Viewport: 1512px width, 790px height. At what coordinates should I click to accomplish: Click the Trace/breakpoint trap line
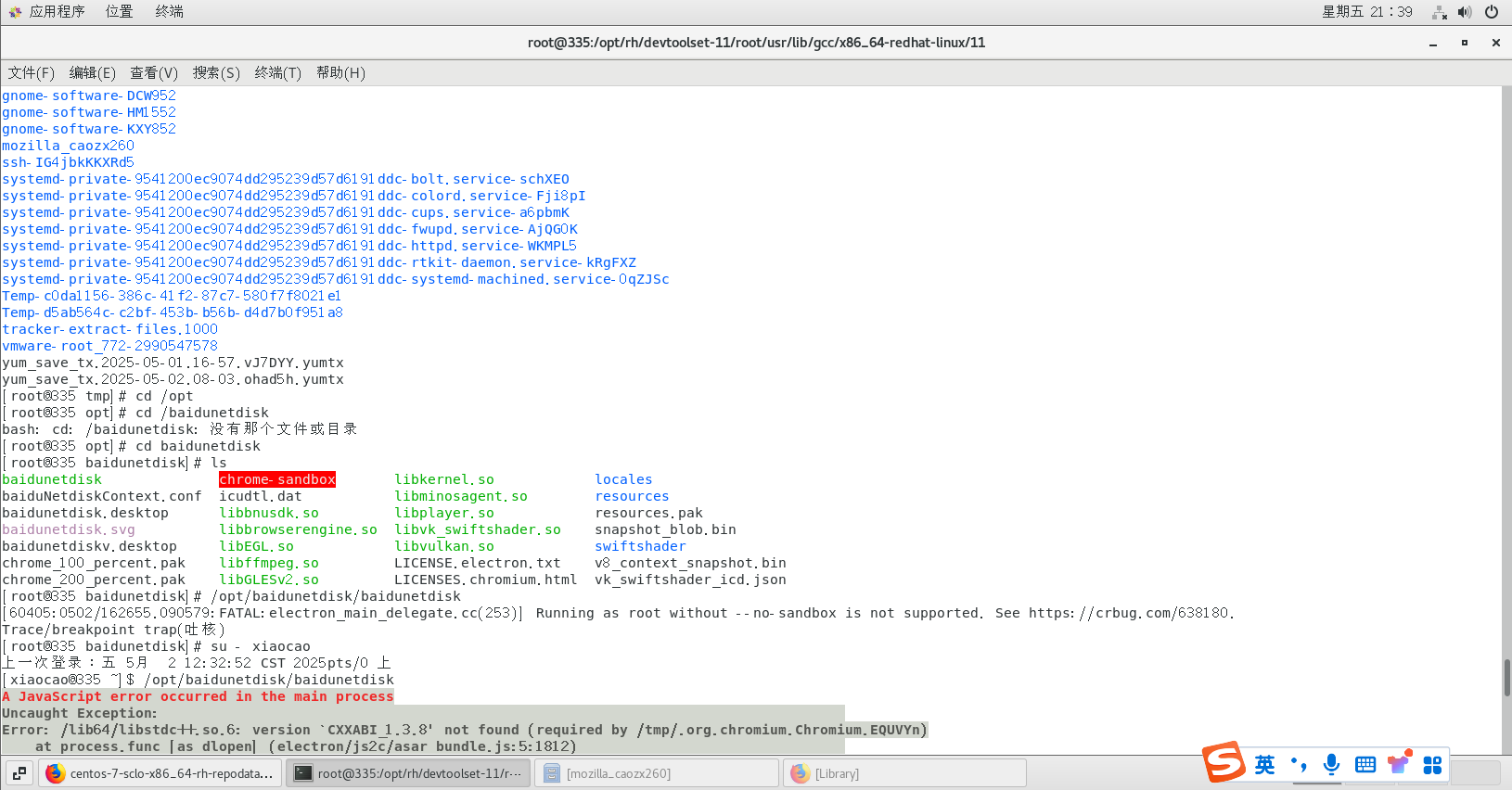pyautogui.click(x=113, y=630)
